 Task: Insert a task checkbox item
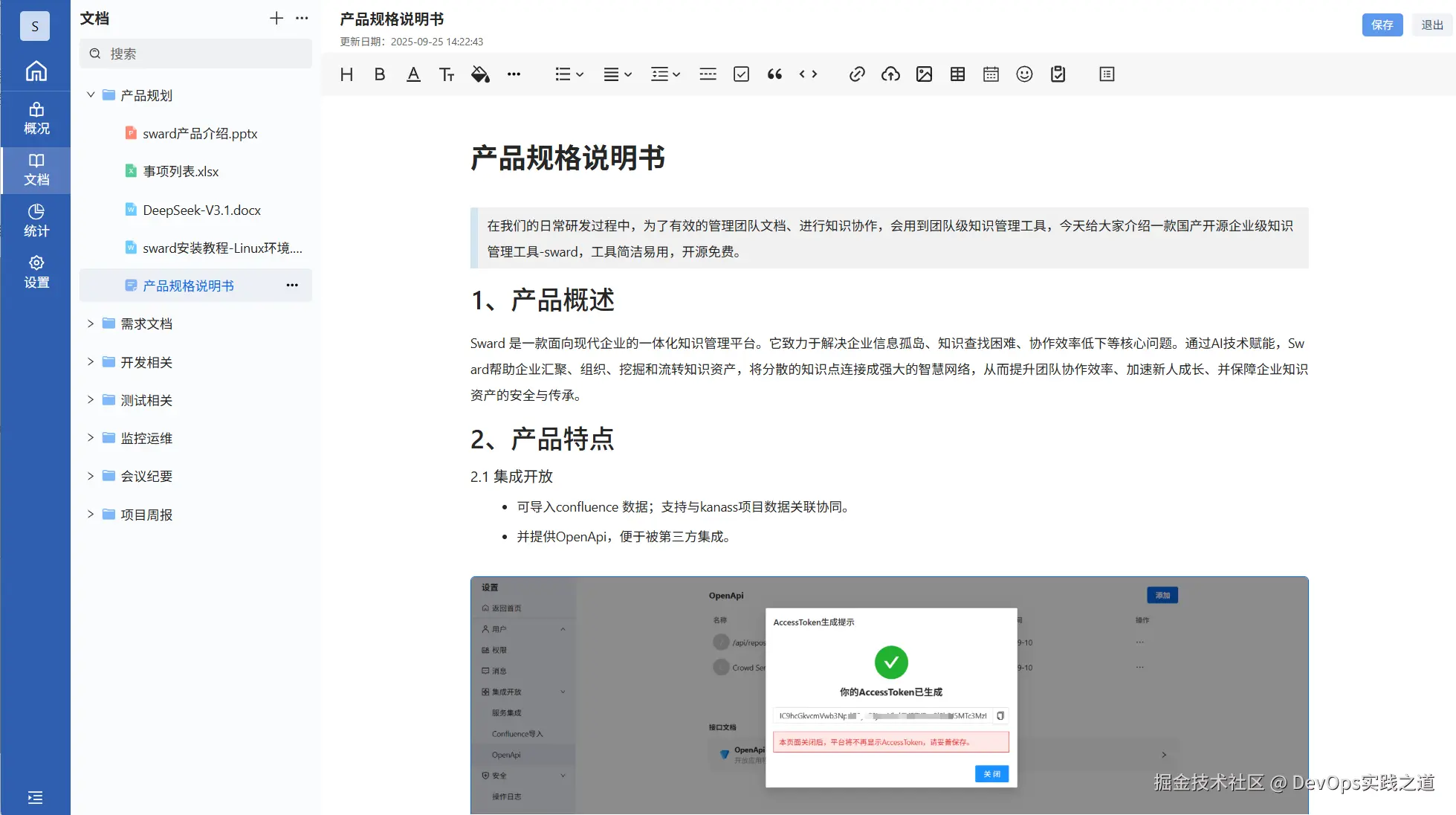741,74
